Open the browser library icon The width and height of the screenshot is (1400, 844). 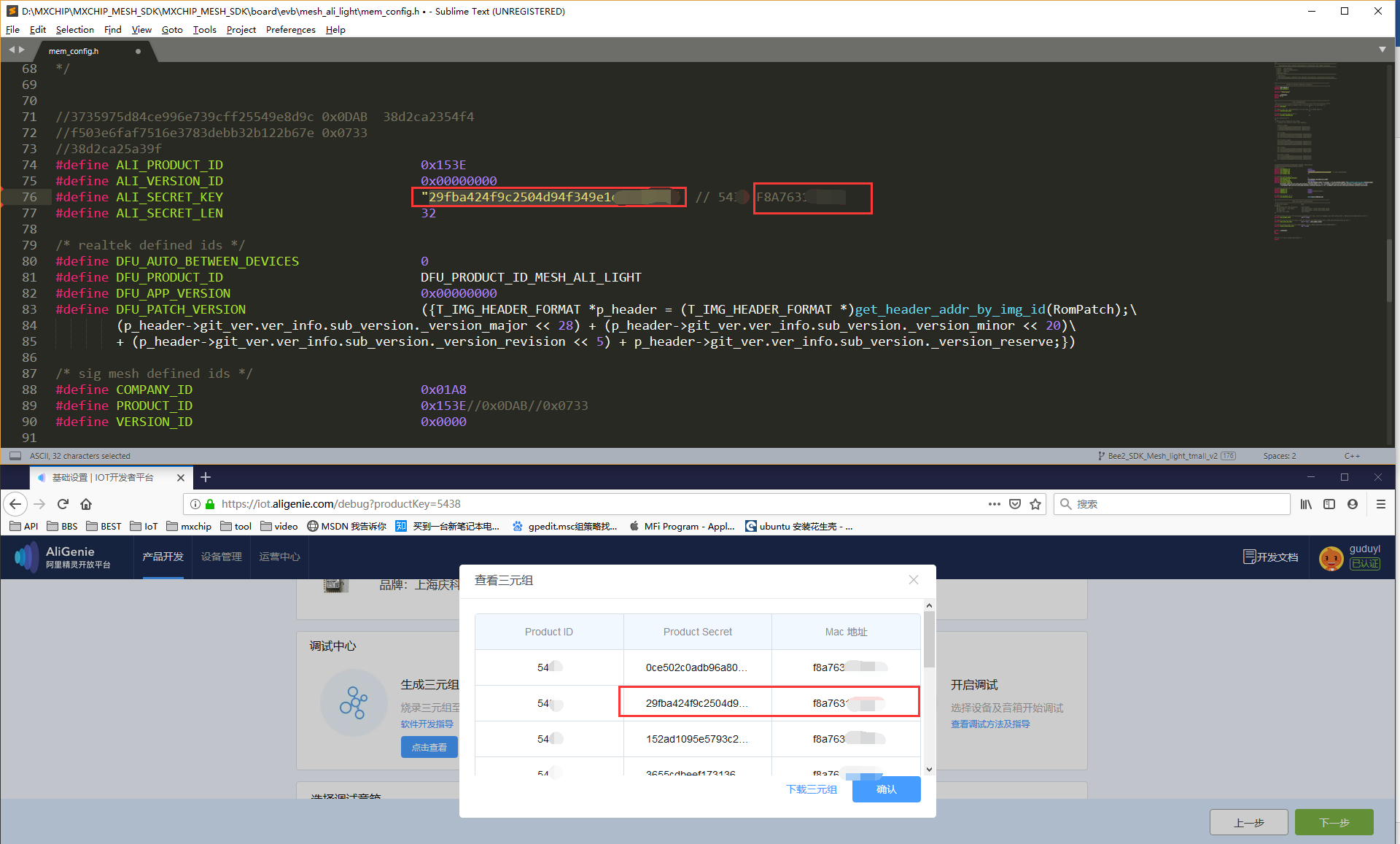click(1306, 504)
